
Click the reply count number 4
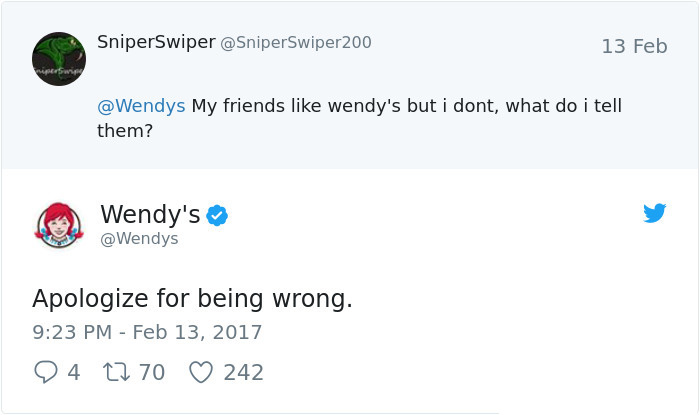click(73, 373)
